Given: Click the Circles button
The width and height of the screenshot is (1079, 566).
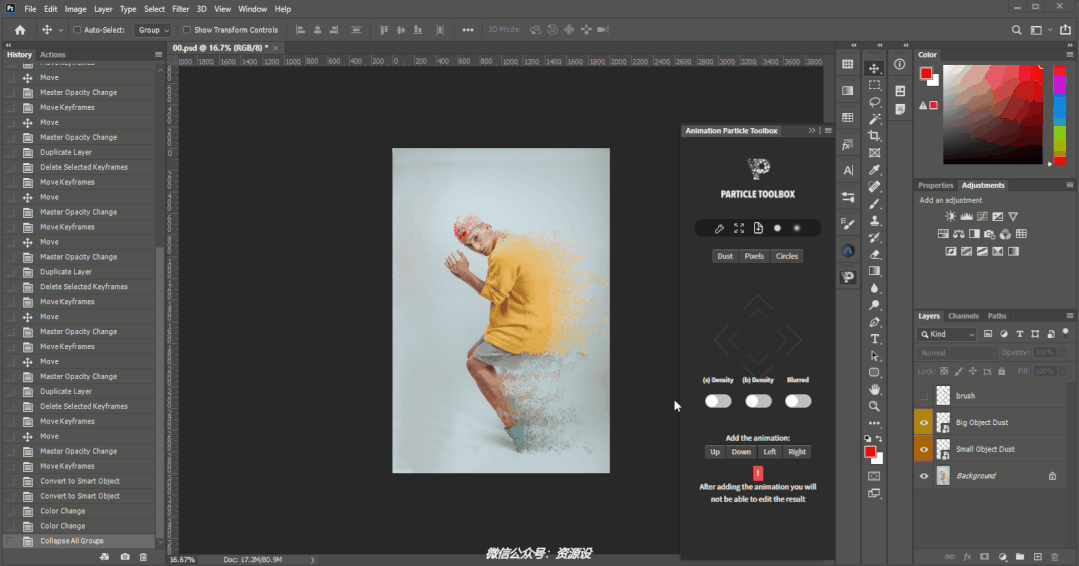Looking at the screenshot, I should tap(787, 256).
